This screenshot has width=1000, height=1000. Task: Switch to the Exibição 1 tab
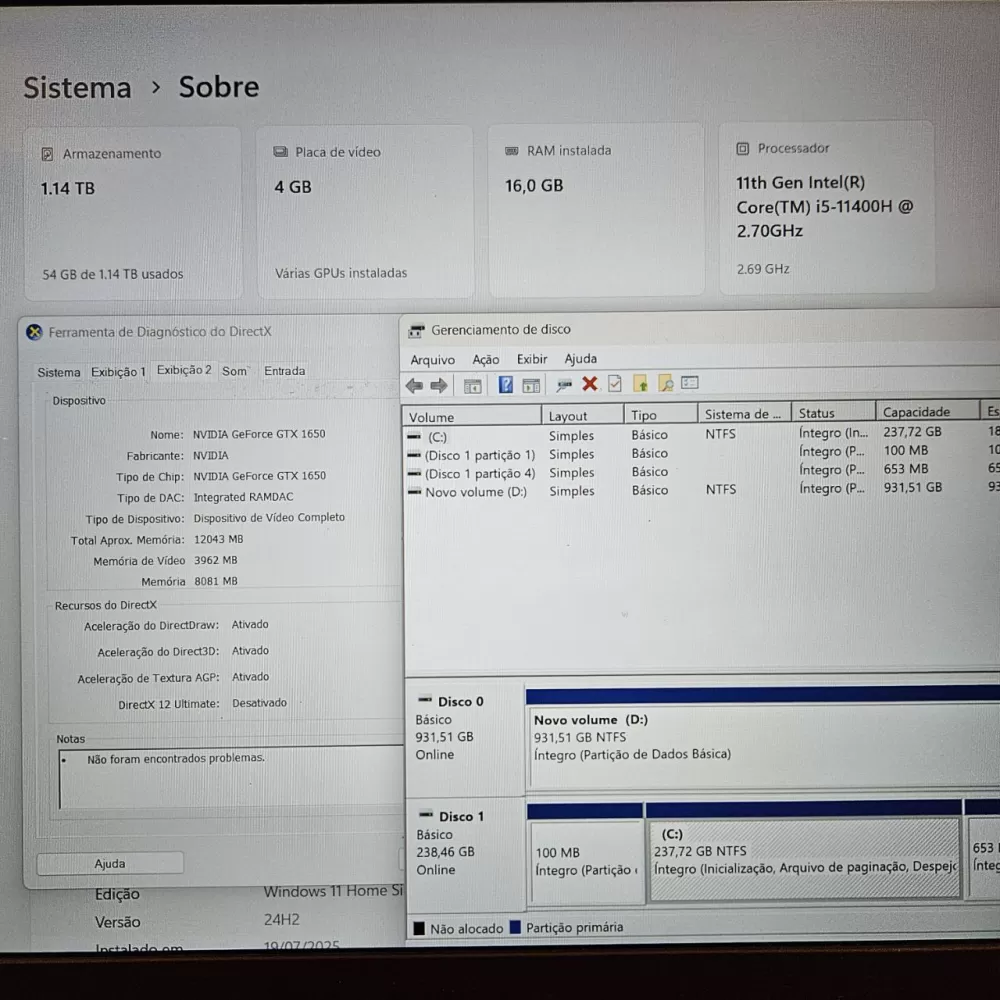[118, 372]
